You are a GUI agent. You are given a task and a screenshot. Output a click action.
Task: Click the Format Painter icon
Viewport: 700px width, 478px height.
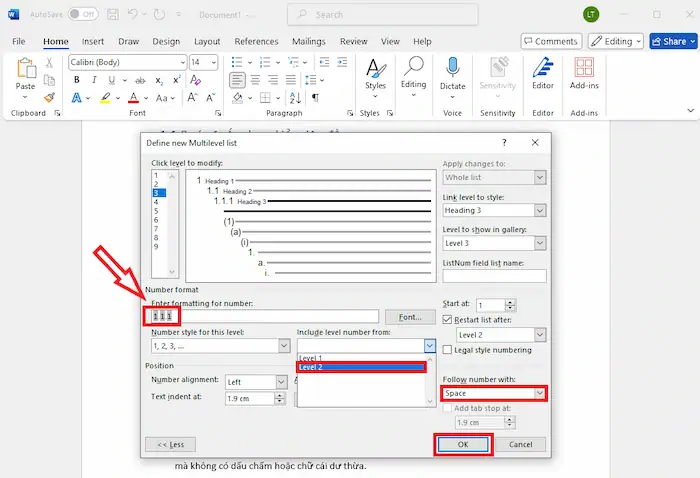[x=49, y=97]
